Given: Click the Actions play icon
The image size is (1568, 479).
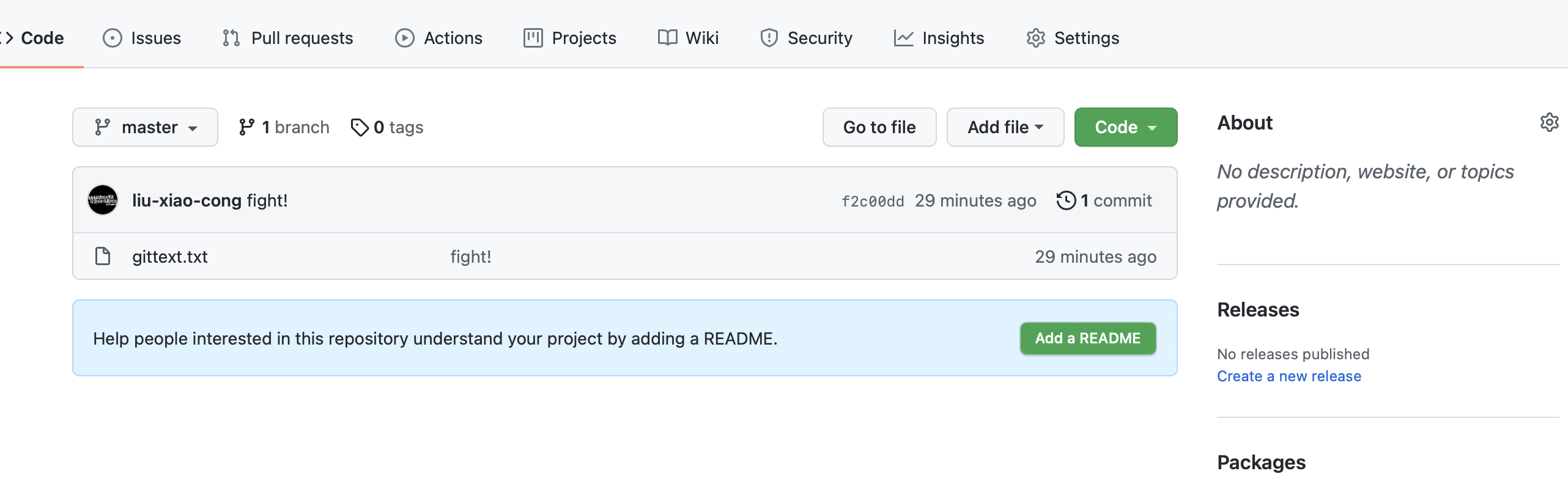Looking at the screenshot, I should 404,38.
